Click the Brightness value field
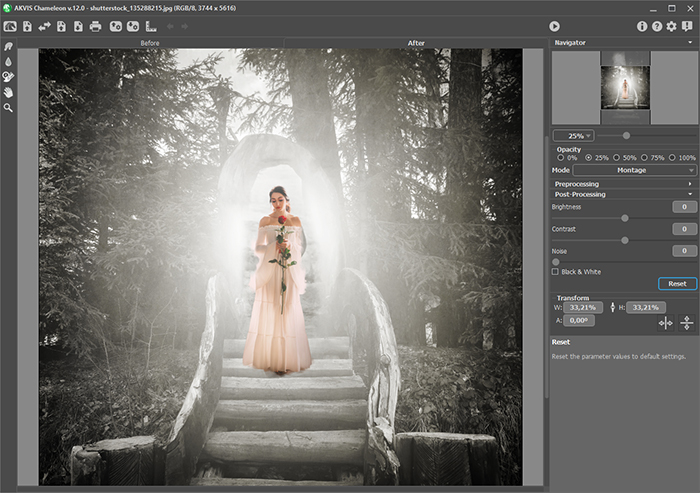700x493 pixels. 684,207
